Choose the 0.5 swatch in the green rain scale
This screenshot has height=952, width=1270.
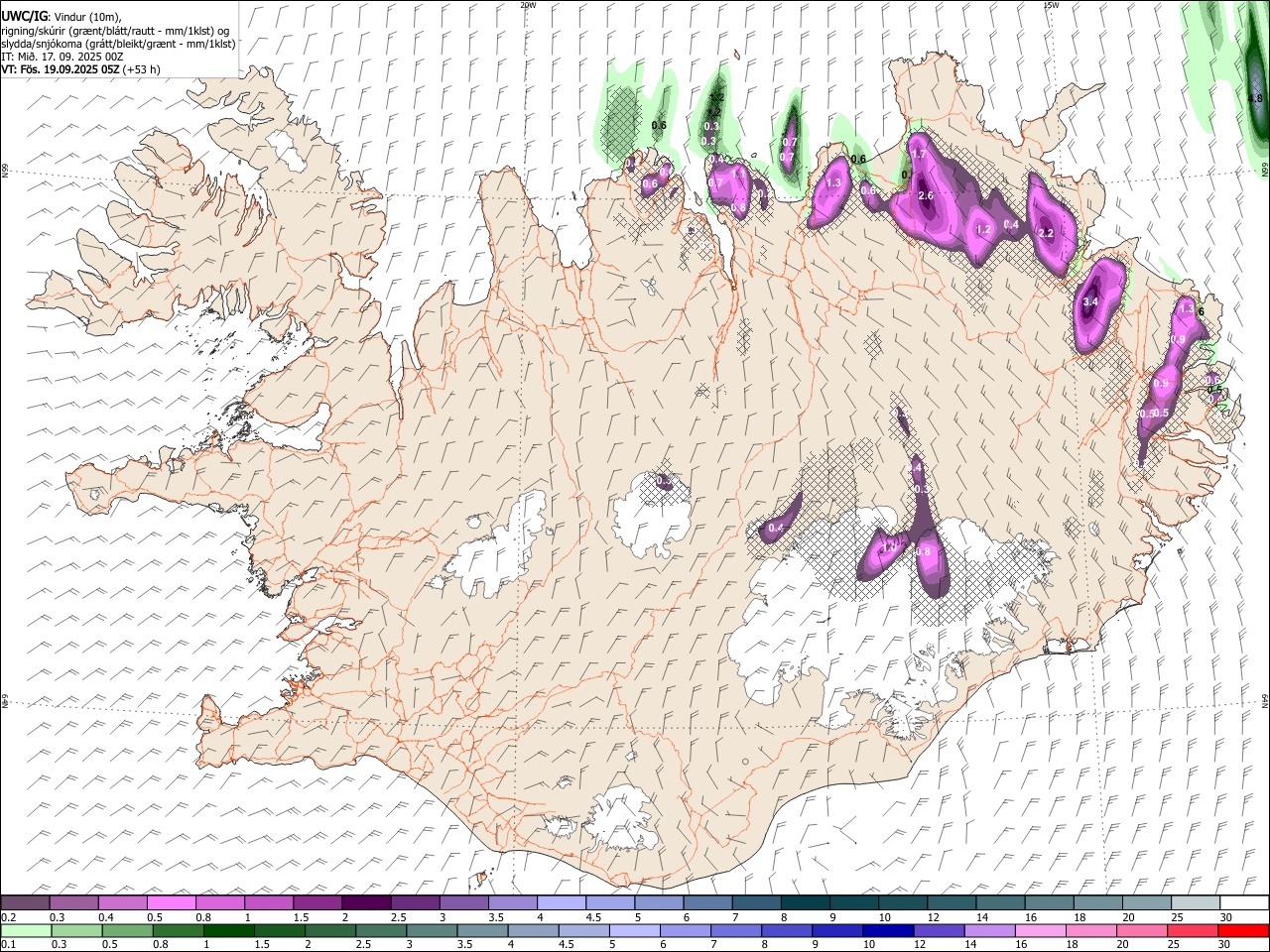(x=127, y=930)
